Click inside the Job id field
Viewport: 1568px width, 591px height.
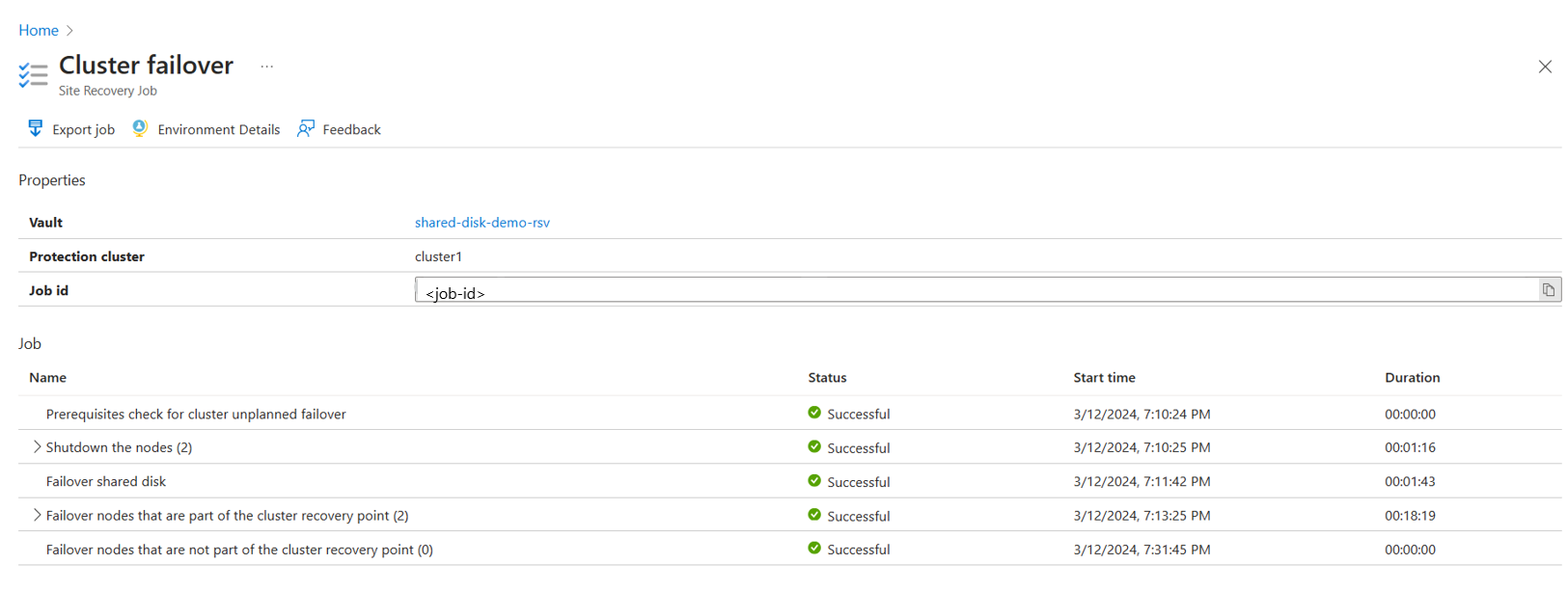(x=965, y=291)
